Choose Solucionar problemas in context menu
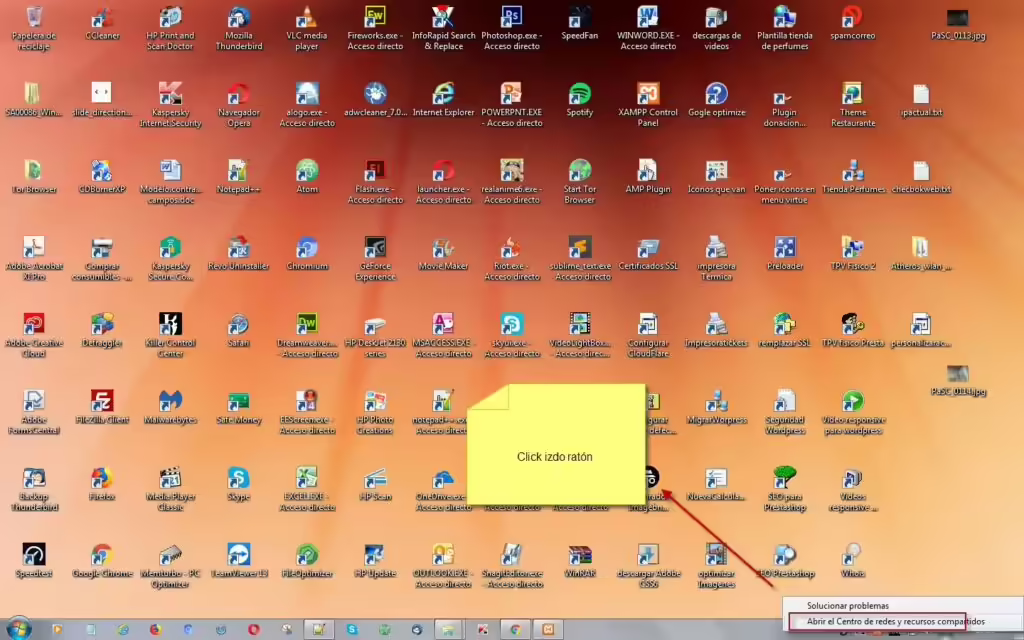The width and height of the screenshot is (1024, 640). coord(847,605)
